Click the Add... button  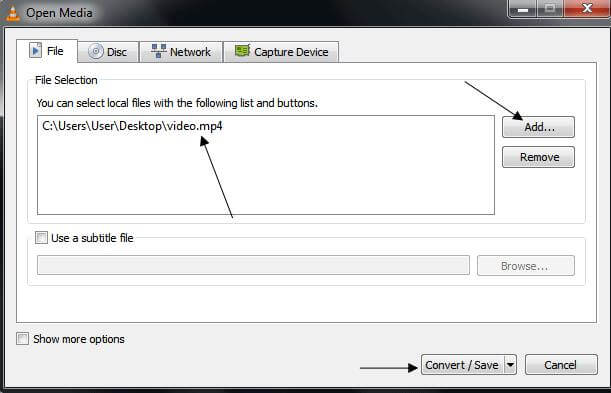pos(538,127)
